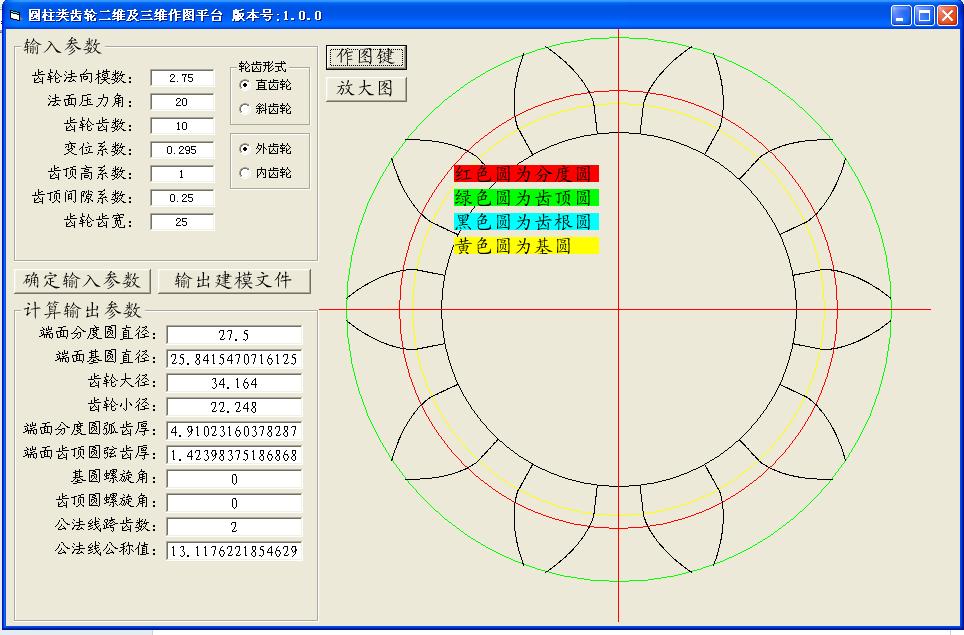Click the 齿轮齿宽 label text
Screen dimensions: 964x635
tap(98, 221)
